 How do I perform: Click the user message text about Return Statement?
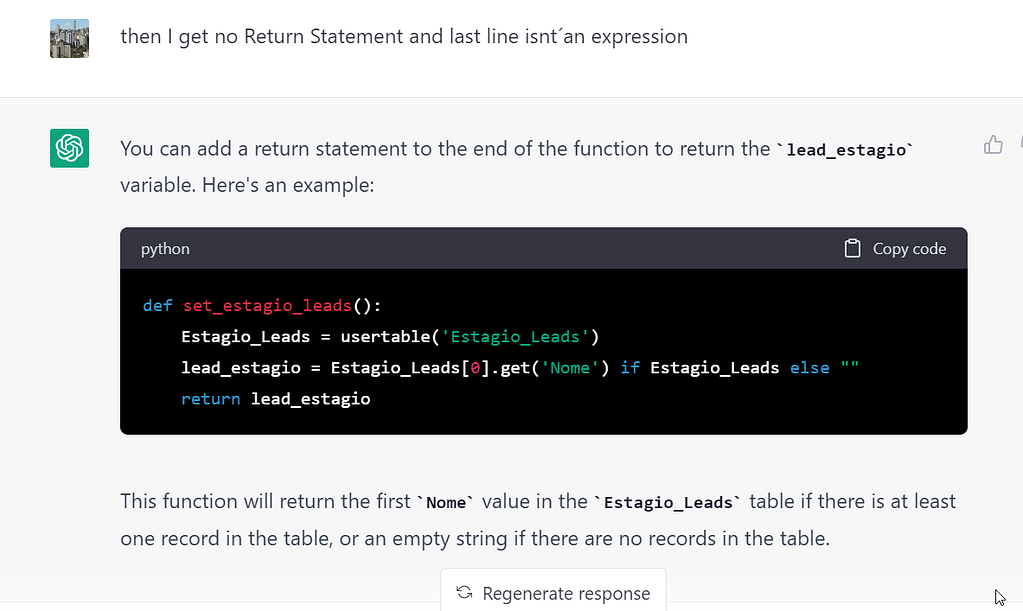pos(403,35)
